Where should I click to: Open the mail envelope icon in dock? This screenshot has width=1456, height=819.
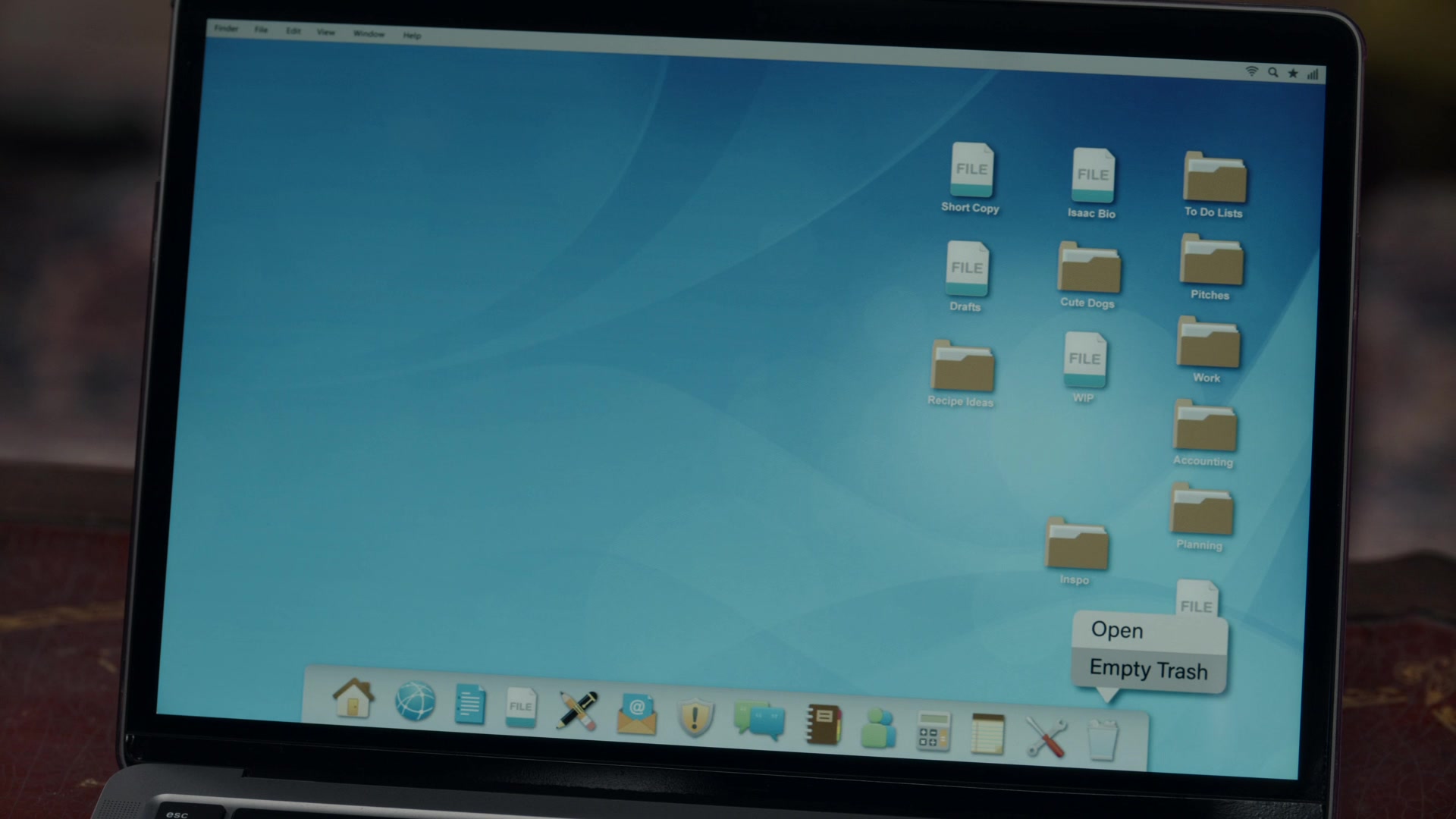[x=636, y=714]
